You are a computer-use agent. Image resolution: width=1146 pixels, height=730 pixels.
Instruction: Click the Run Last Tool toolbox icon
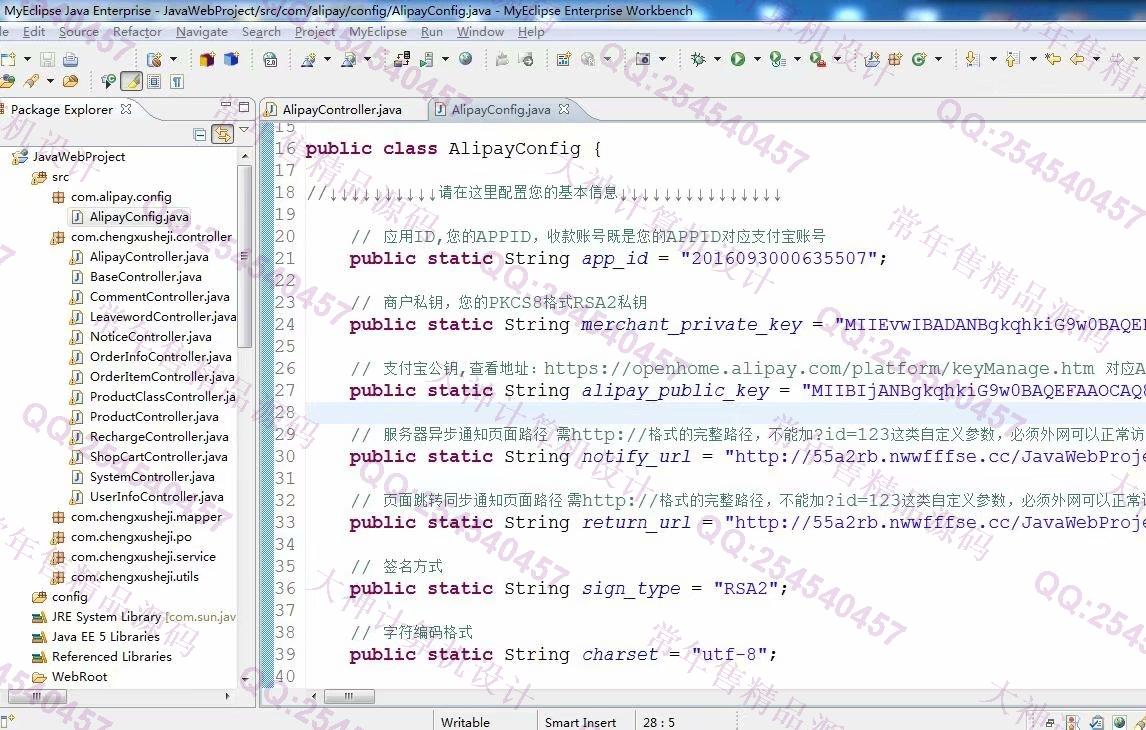point(818,59)
